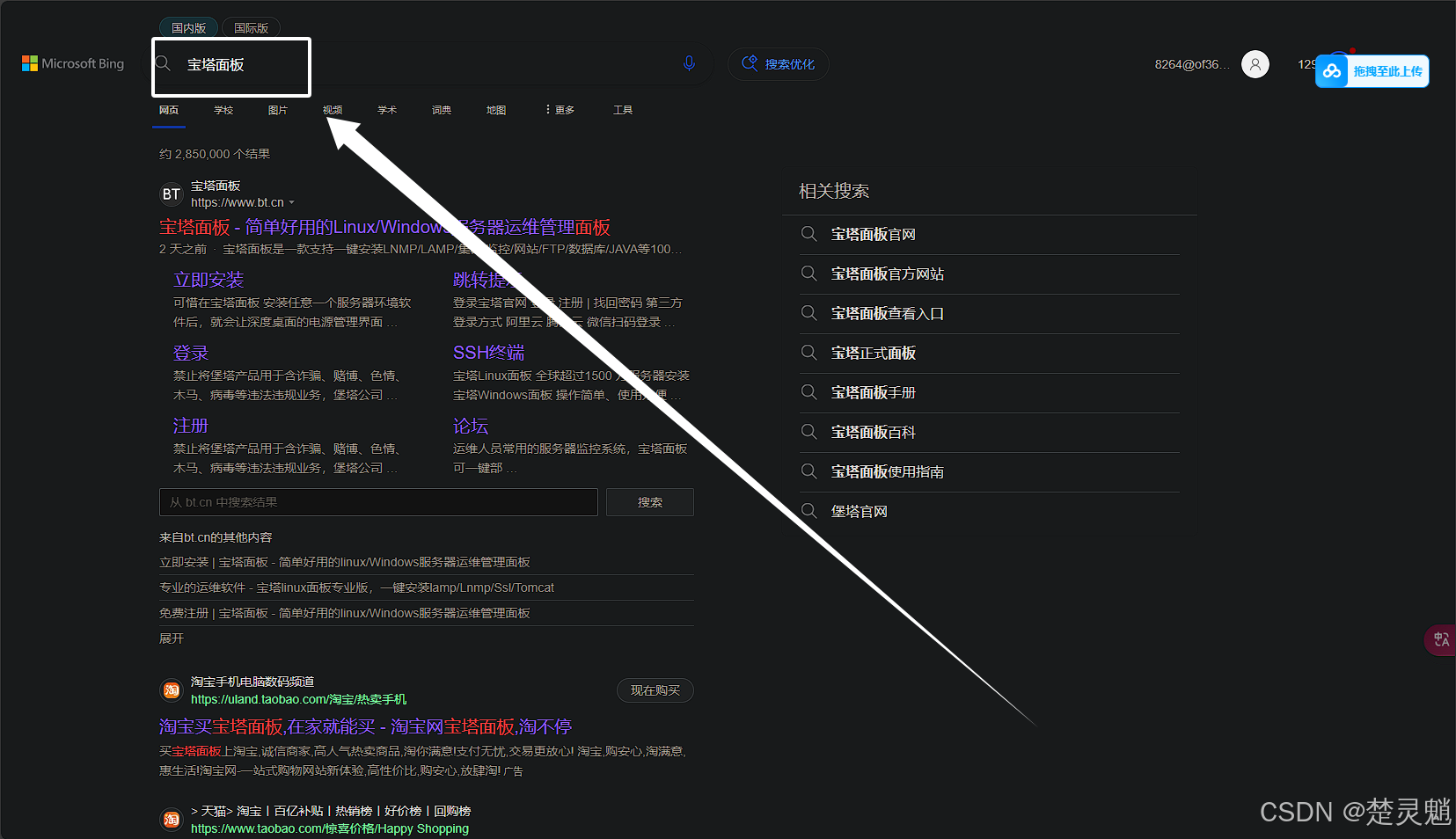Click the 约 2,850,000 个结果 count text
This screenshot has height=839, width=1456.
click(x=215, y=154)
